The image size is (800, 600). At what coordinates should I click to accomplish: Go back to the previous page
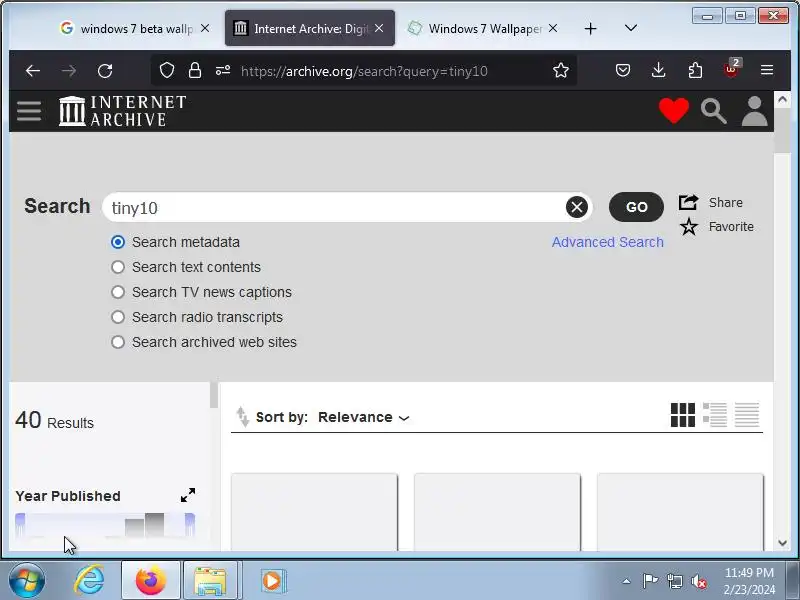pyautogui.click(x=33, y=70)
